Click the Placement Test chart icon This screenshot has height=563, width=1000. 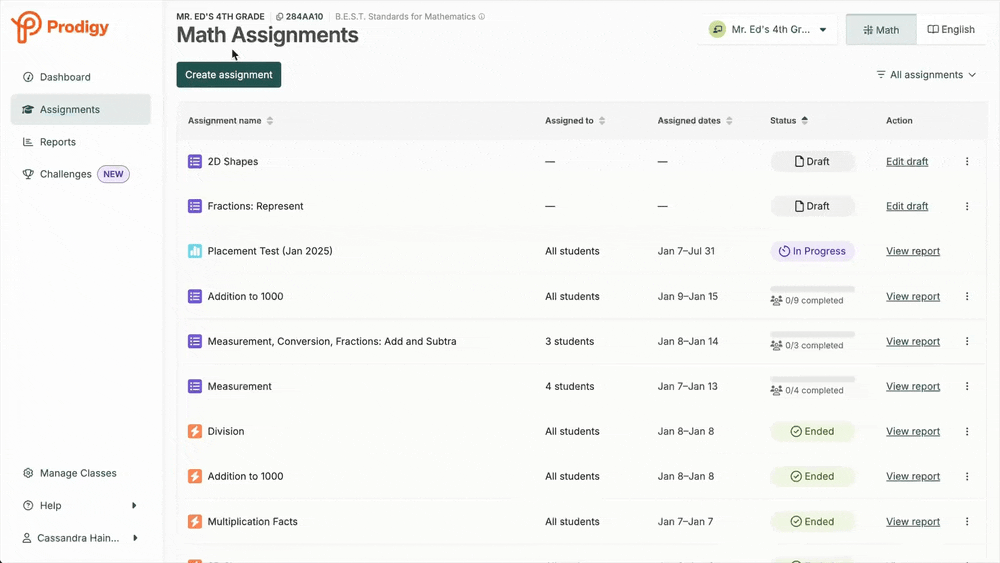click(x=195, y=251)
